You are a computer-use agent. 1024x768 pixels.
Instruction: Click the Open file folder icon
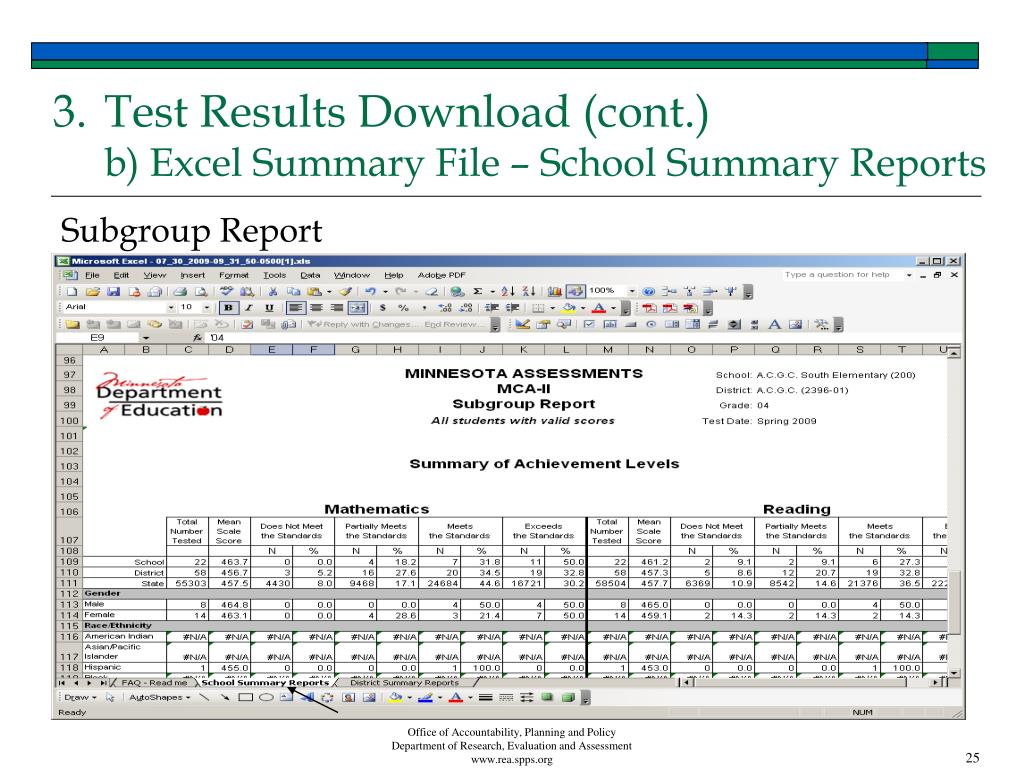[x=93, y=291]
